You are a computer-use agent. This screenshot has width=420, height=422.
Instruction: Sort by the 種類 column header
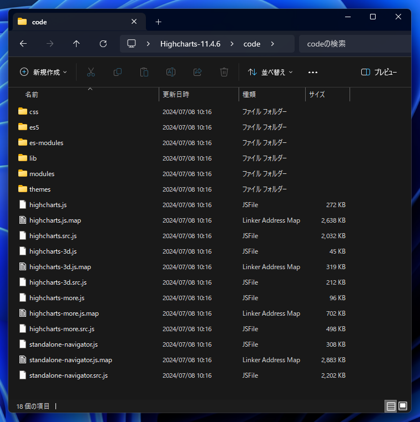coord(249,95)
